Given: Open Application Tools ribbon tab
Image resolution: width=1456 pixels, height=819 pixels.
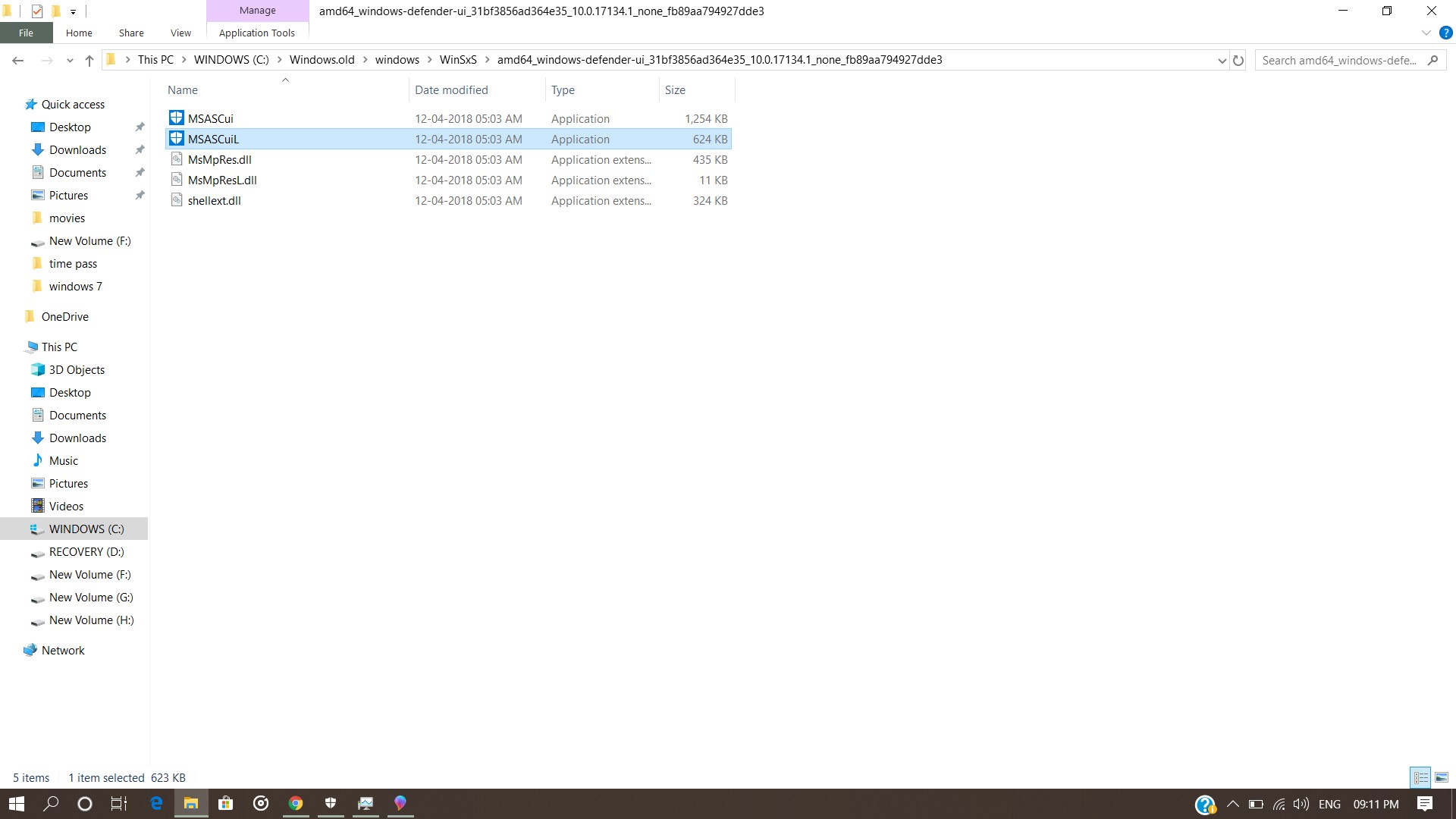Looking at the screenshot, I should 257,33.
